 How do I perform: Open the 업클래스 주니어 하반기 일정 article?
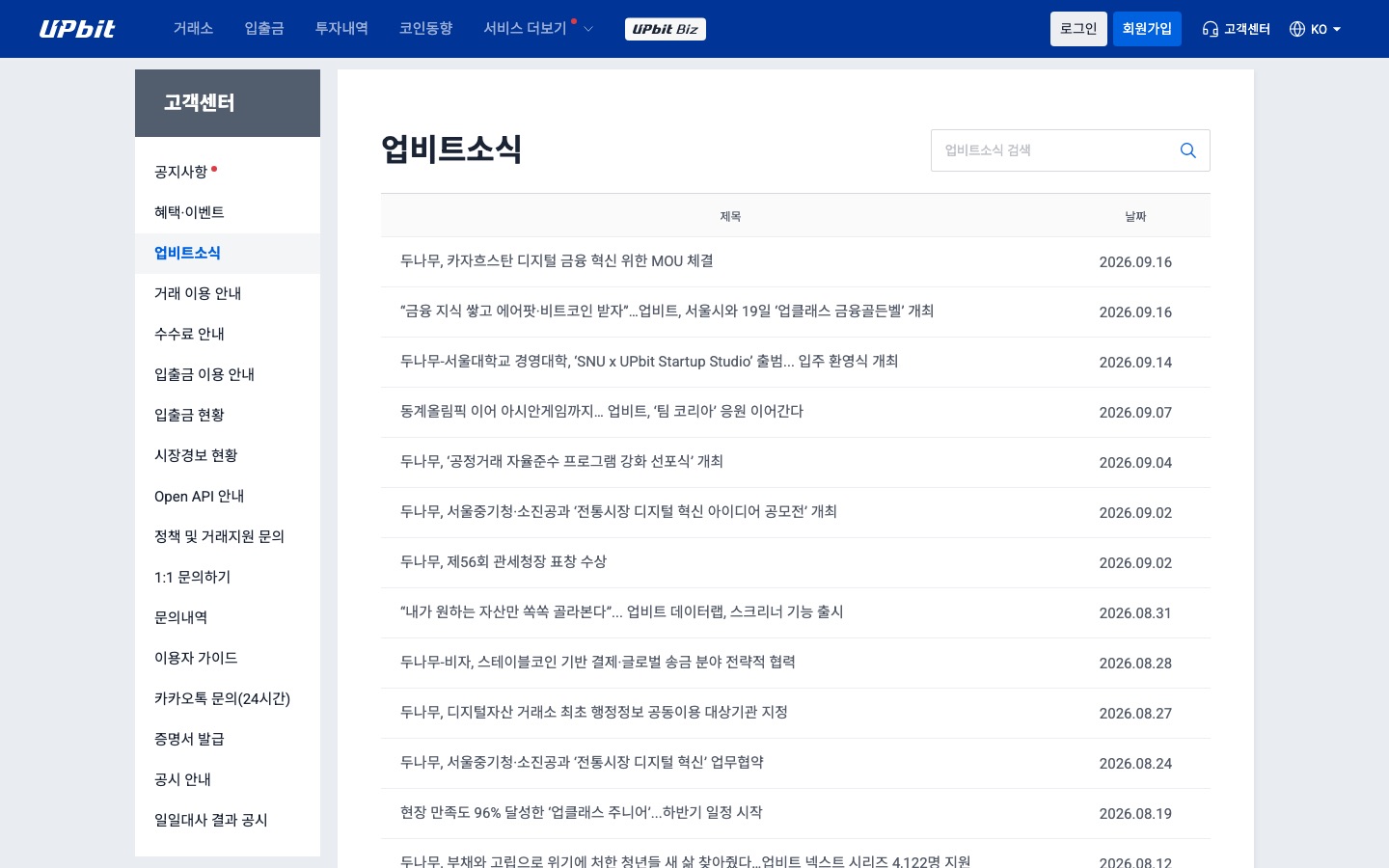[582, 813]
